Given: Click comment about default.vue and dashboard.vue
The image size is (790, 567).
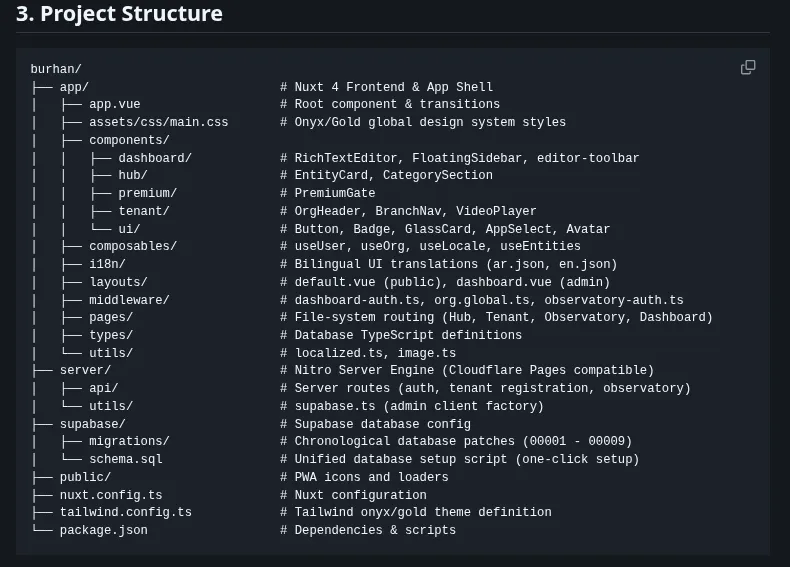Looking at the screenshot, I should coord(445,282).
